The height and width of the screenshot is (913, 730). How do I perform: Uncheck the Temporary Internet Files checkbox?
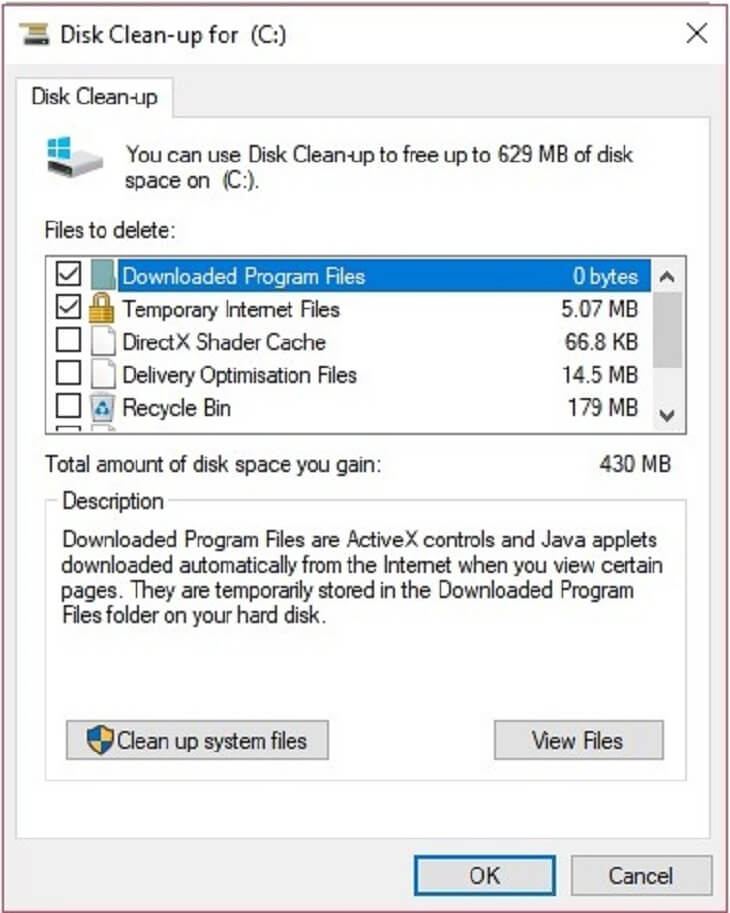tap(68, 309)
